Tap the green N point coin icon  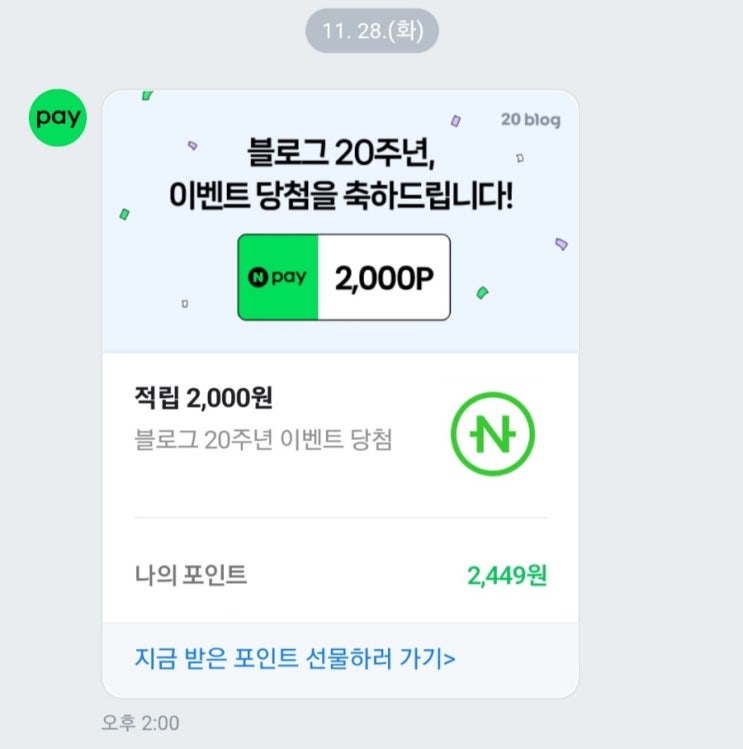pos(493,434)
